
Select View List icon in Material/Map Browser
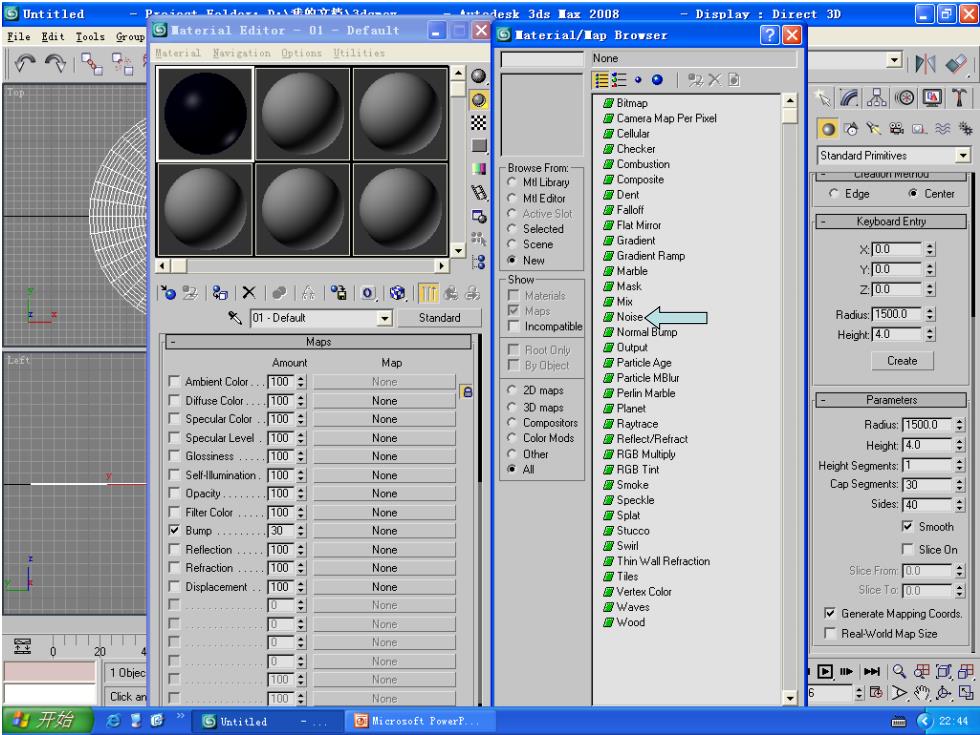[x=601, y=80]
